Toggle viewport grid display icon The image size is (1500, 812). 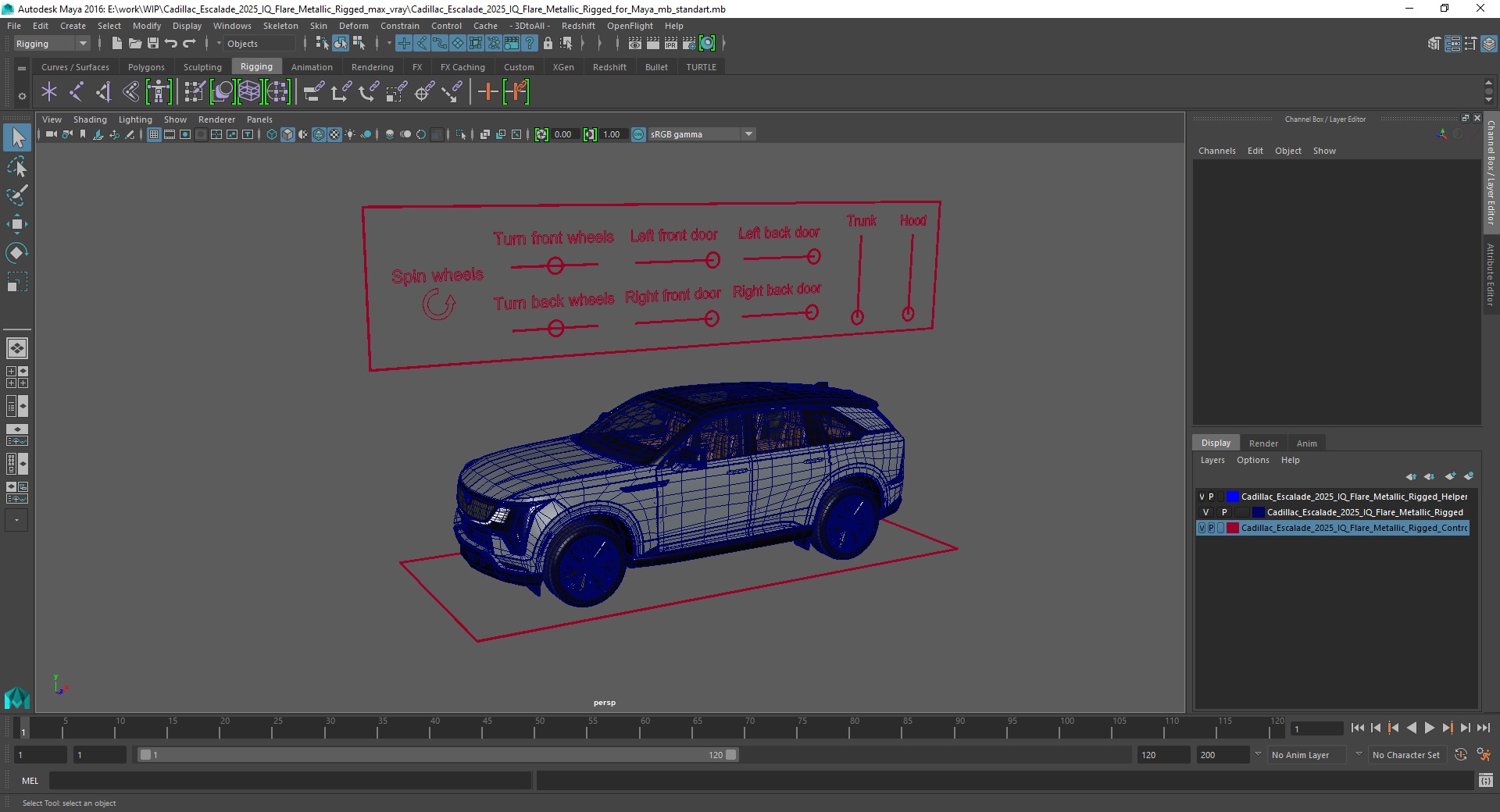[x=154, y=134]
